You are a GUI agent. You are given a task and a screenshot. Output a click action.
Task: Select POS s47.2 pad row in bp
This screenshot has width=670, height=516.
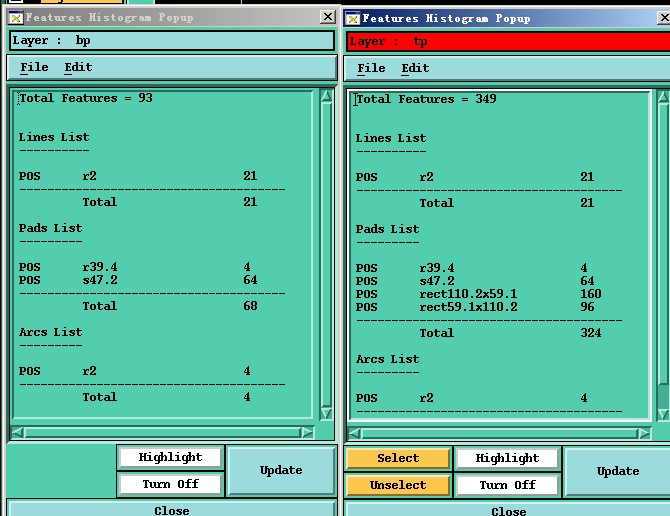point(138,280)
